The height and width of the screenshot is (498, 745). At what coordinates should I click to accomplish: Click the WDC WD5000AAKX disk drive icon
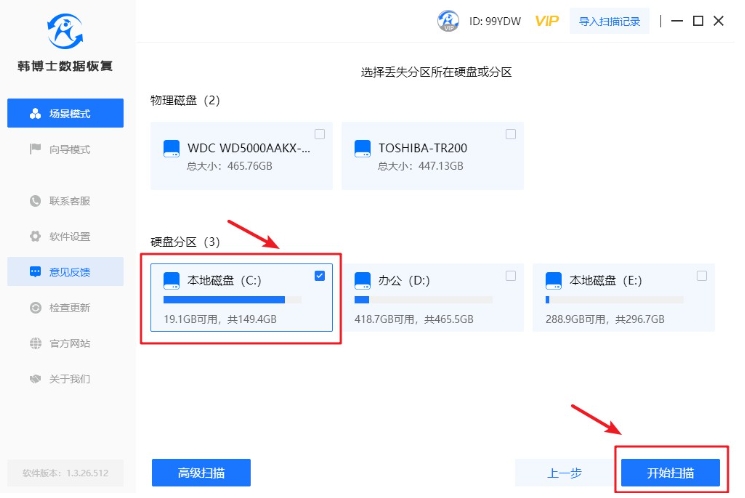171,148
